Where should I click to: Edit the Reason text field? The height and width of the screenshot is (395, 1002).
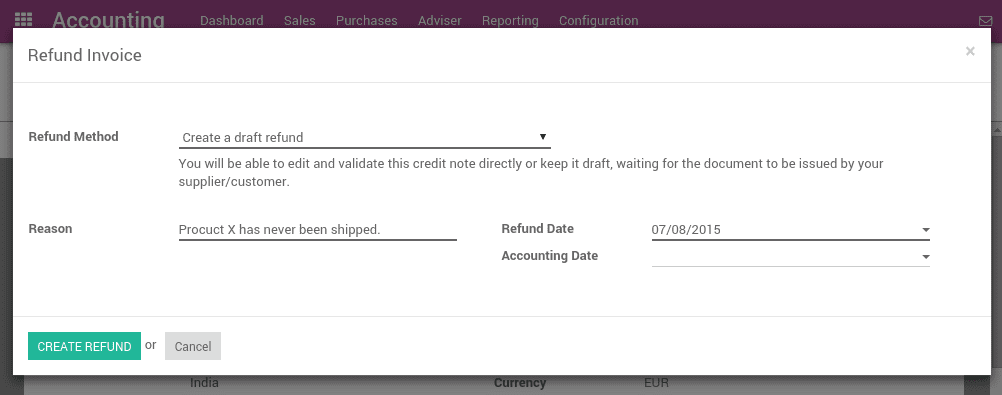318,230
